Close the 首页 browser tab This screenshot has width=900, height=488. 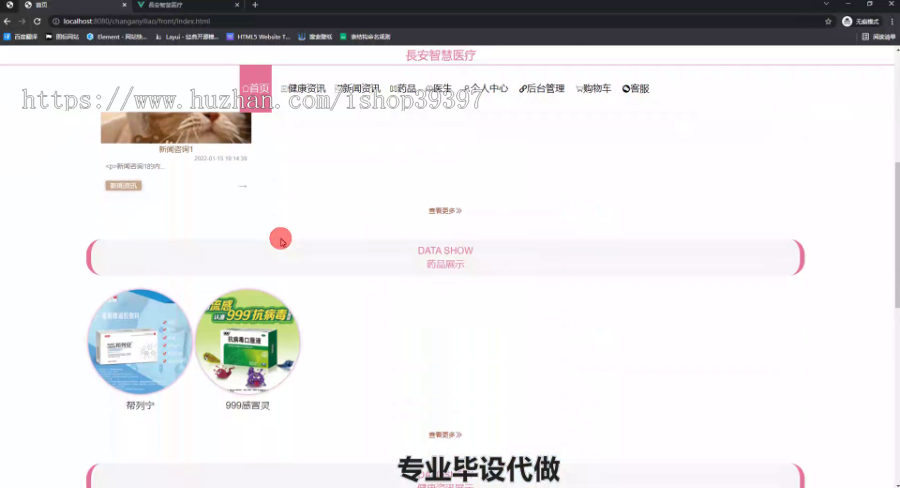pos(124,5)
